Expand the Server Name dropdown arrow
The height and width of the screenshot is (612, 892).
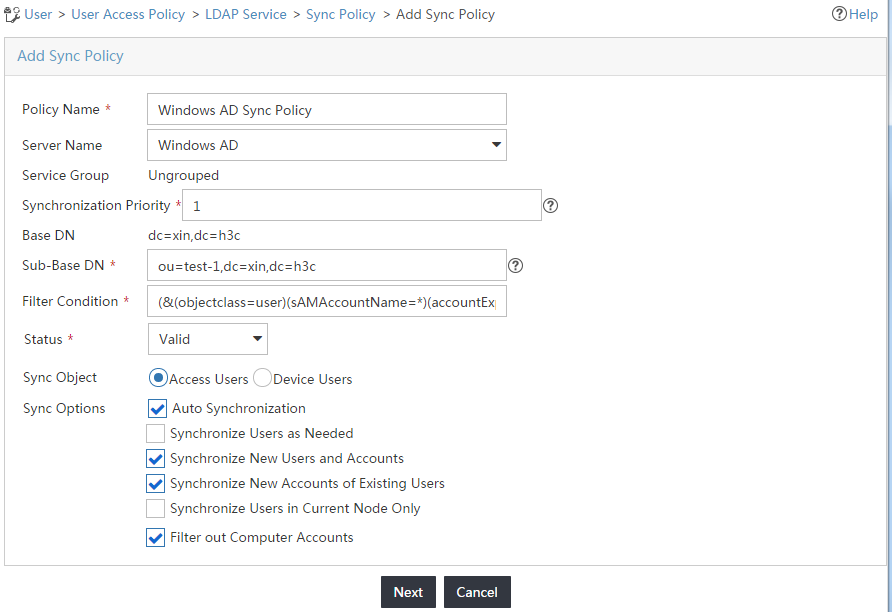click(x=496, y=144)
